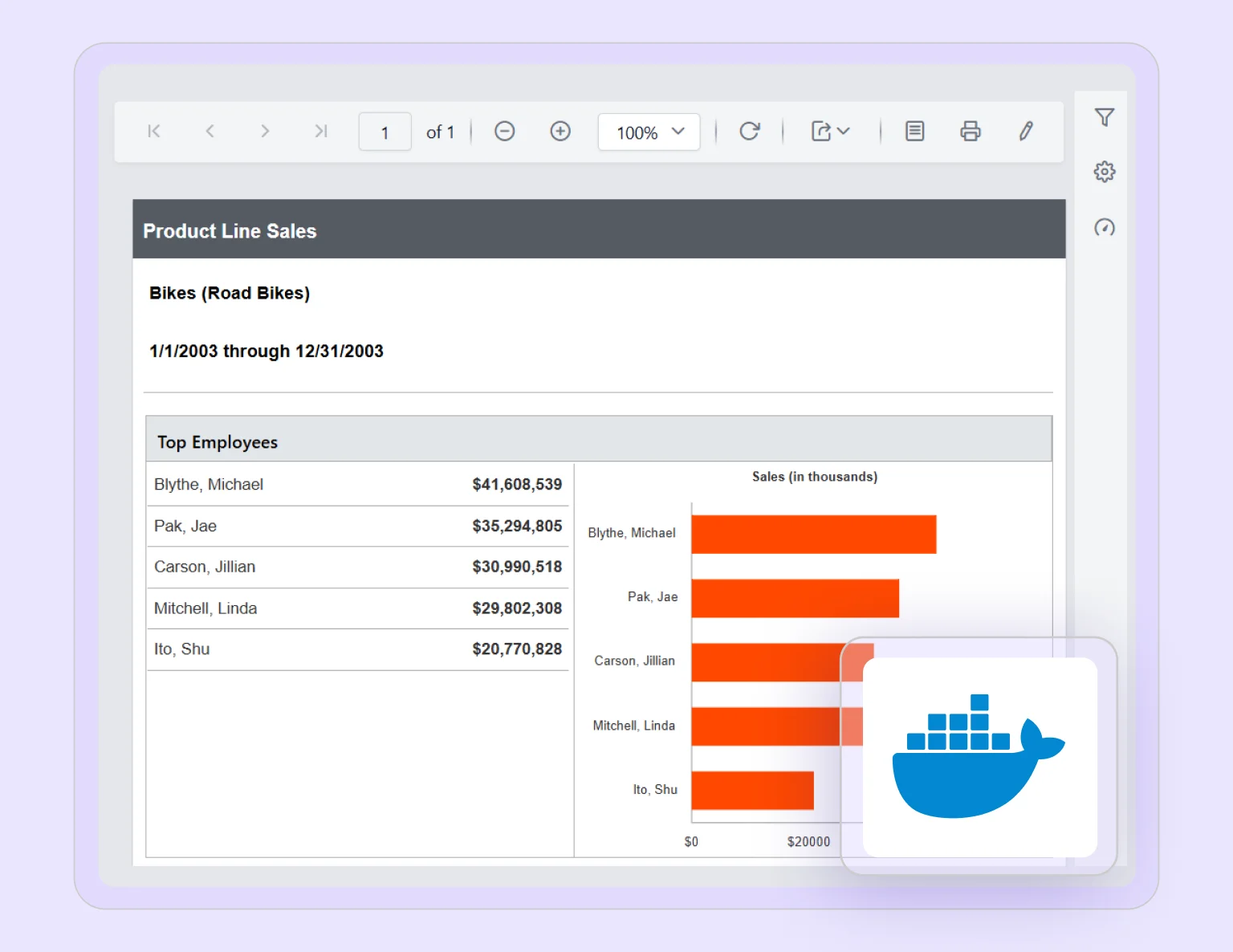The image size is (1233, 952).
Task: Zoom out of the report page
Action: point(504,131)
